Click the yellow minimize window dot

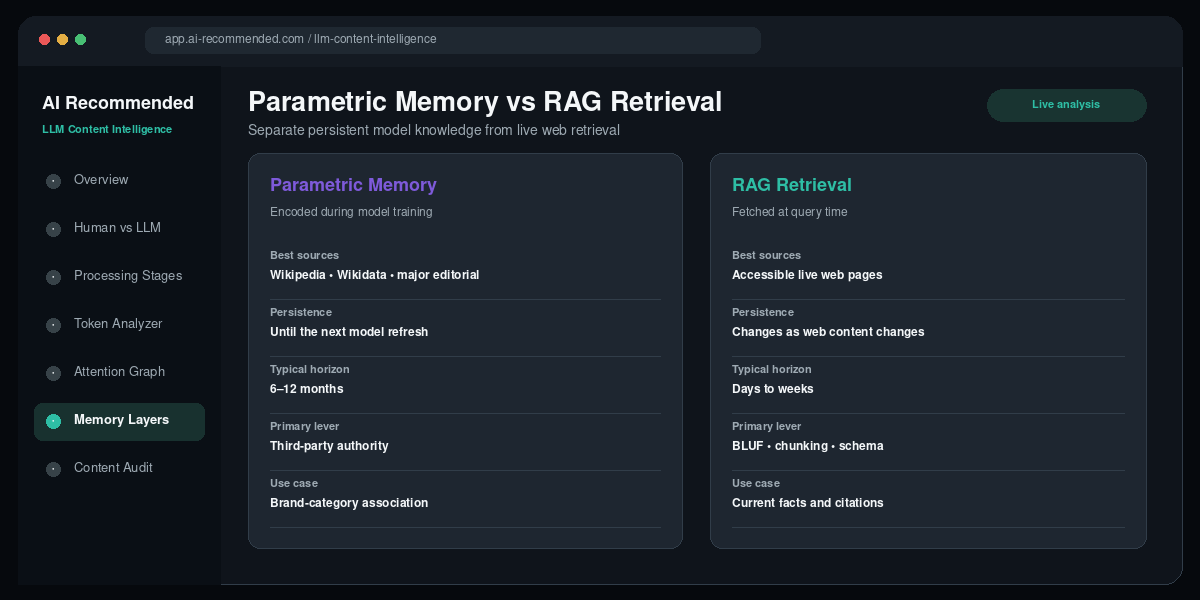[x=62, y=40]
